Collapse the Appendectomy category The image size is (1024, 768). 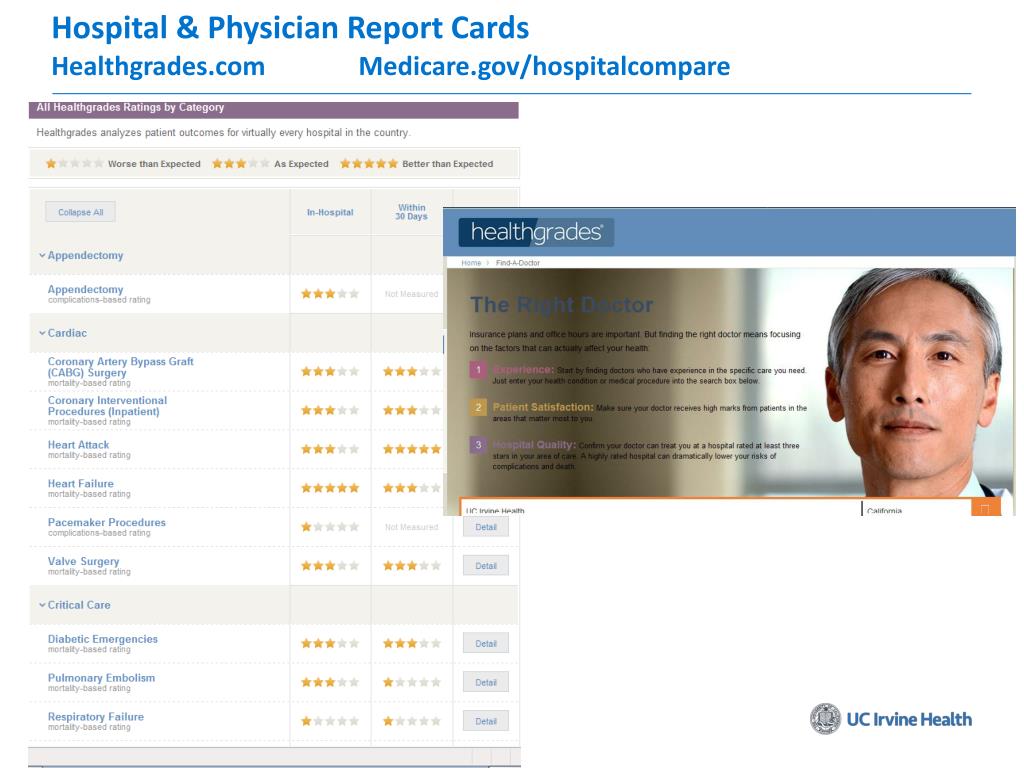pyautogui.click(x=81, y=255)
